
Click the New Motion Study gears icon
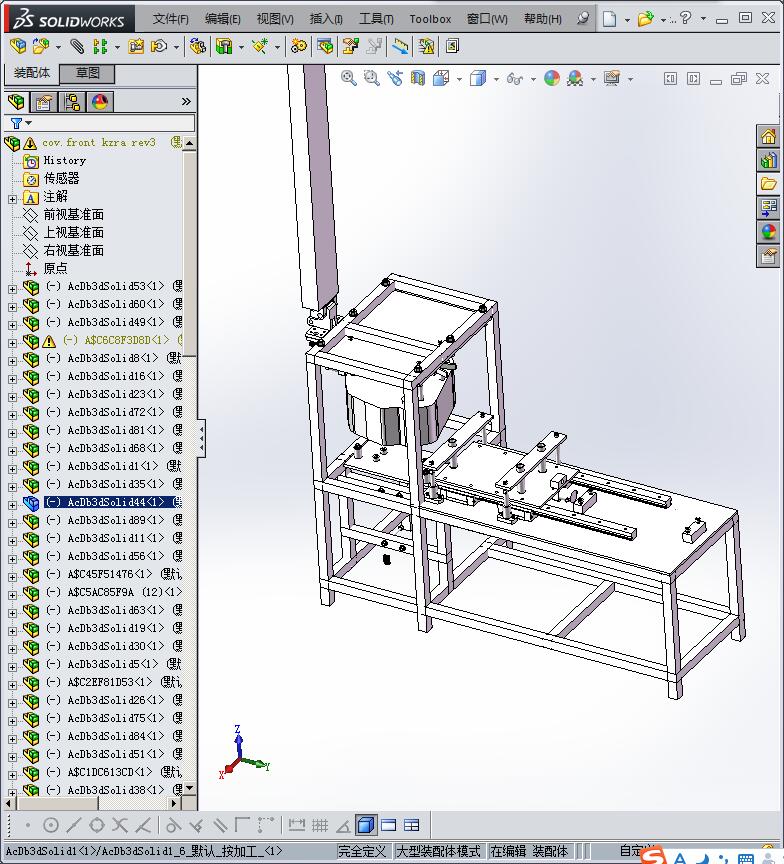point(298,46)
